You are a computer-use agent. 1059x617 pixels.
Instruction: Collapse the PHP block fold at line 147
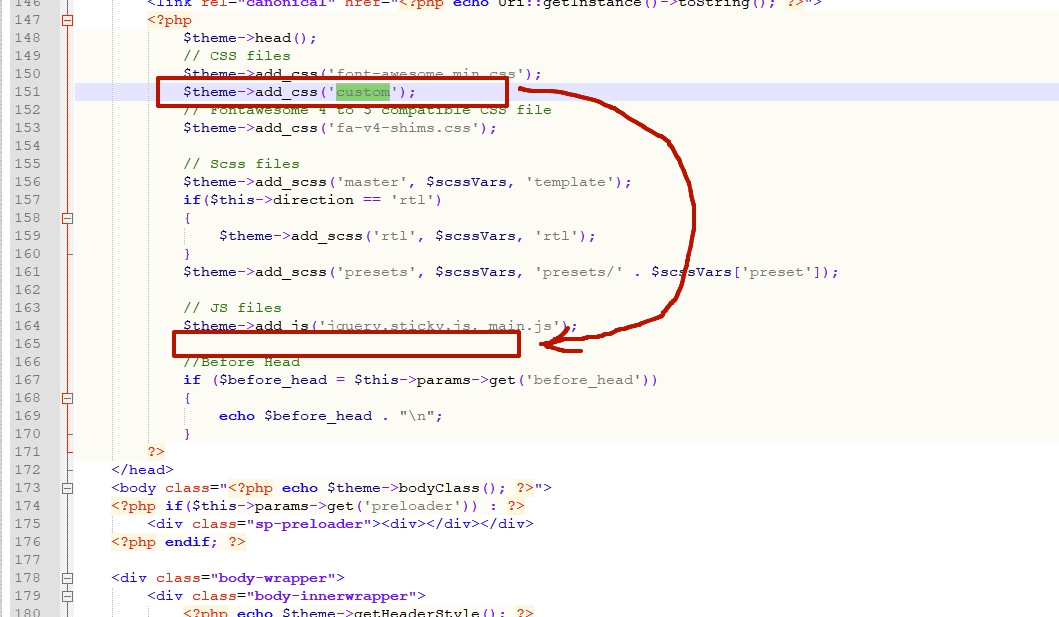(68, 20)
